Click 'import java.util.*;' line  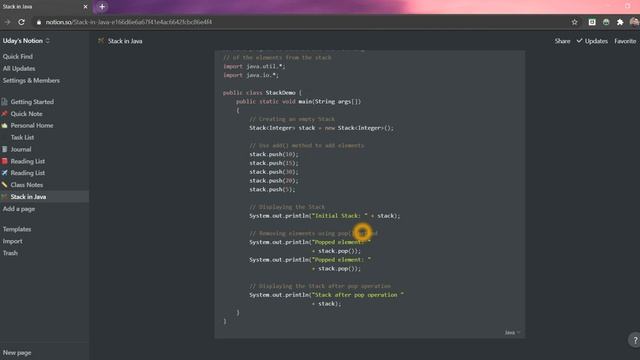point(254,66)
